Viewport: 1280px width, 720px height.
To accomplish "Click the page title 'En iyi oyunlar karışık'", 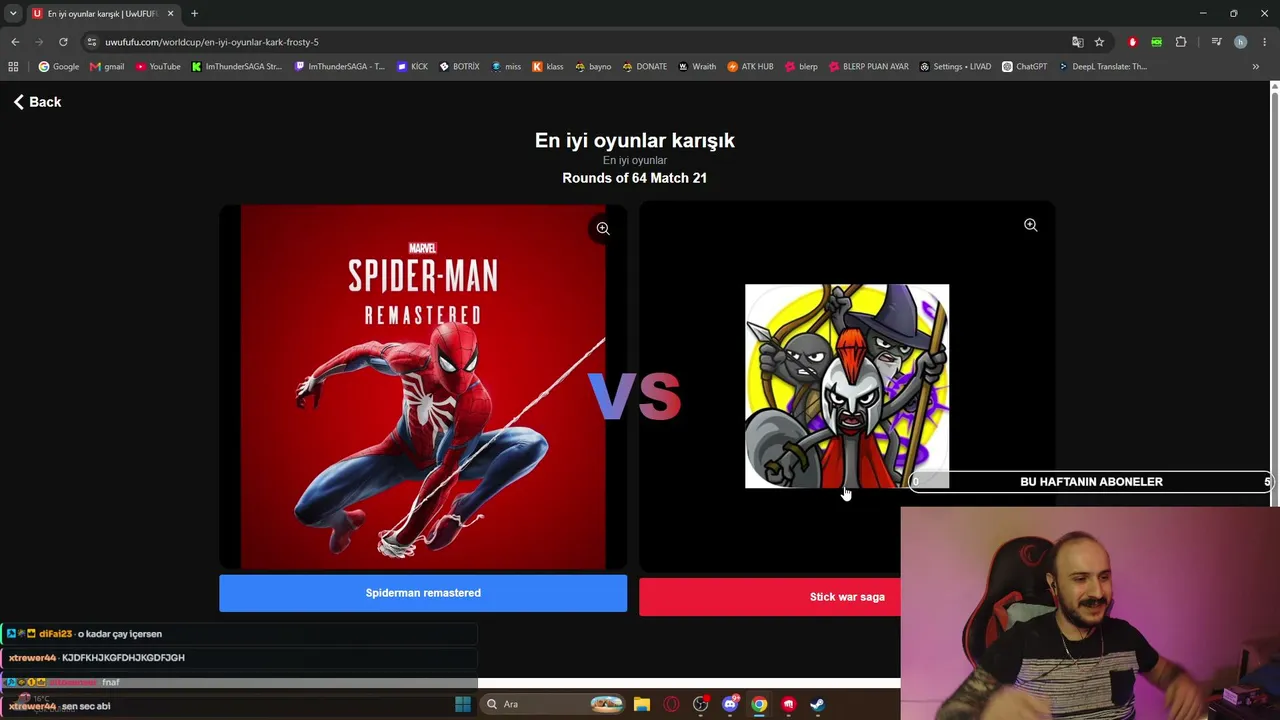I will point(635,141).
